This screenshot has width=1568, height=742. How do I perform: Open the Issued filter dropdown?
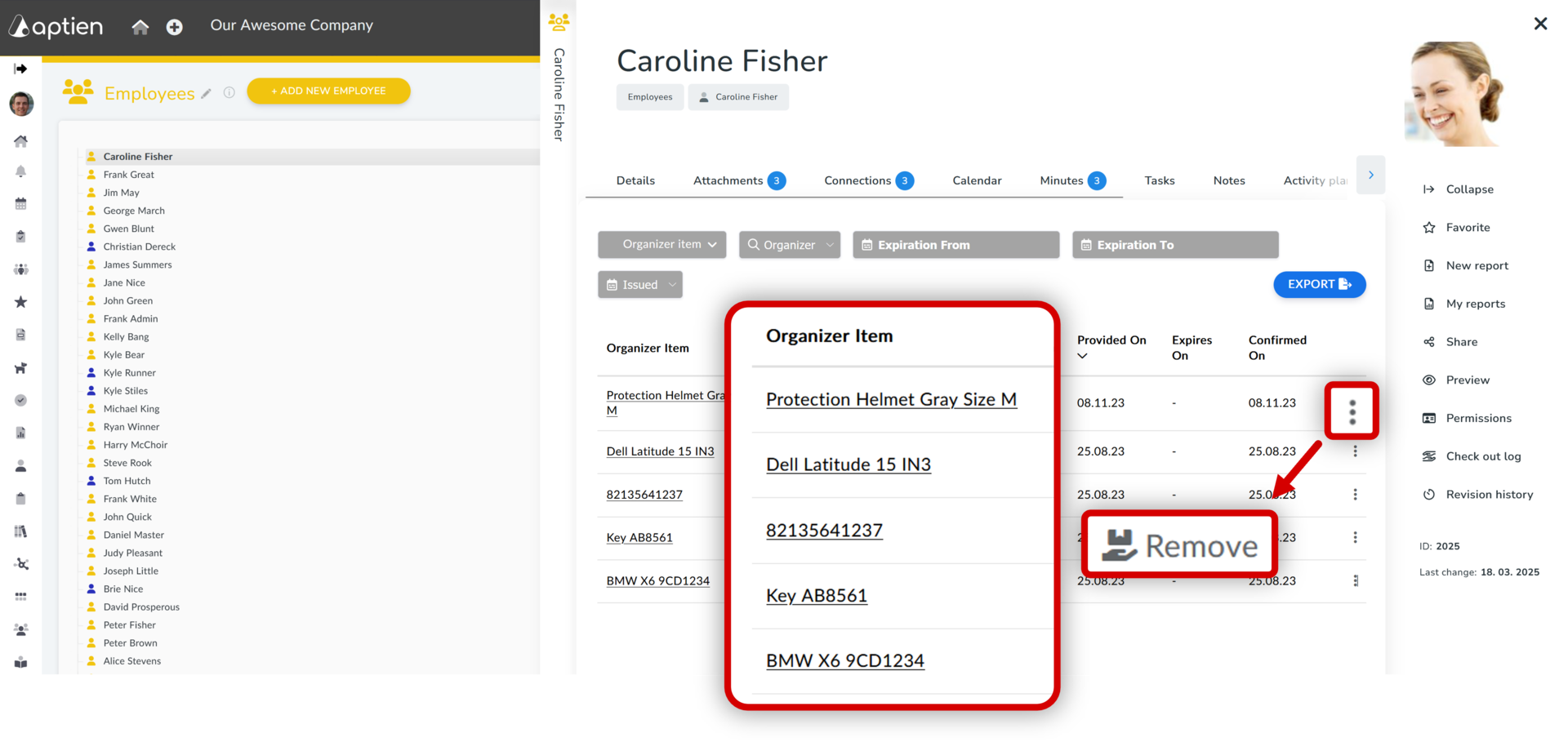click(640, 285)
